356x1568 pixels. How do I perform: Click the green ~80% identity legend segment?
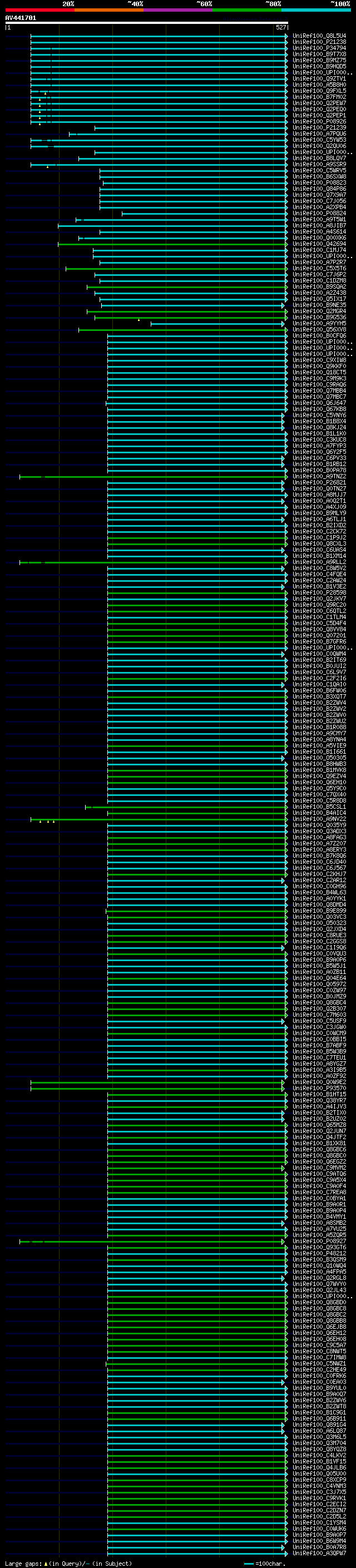tap(247, 10)
